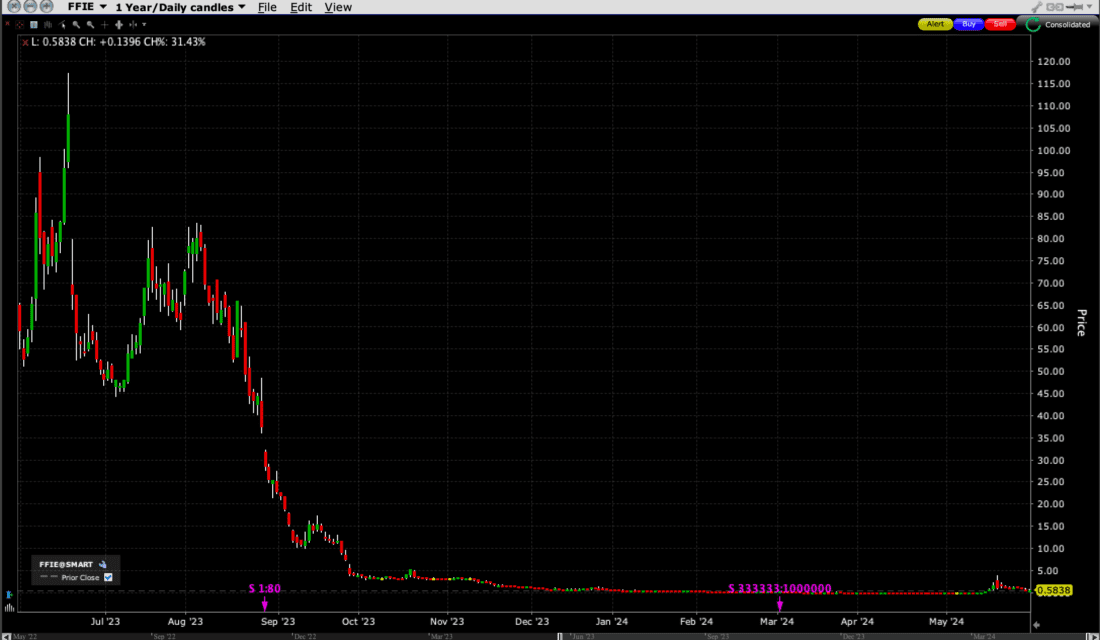The image size is (1100, 640).
Task: Select the zoom-in magnifier tool
Action: (76, 25)
